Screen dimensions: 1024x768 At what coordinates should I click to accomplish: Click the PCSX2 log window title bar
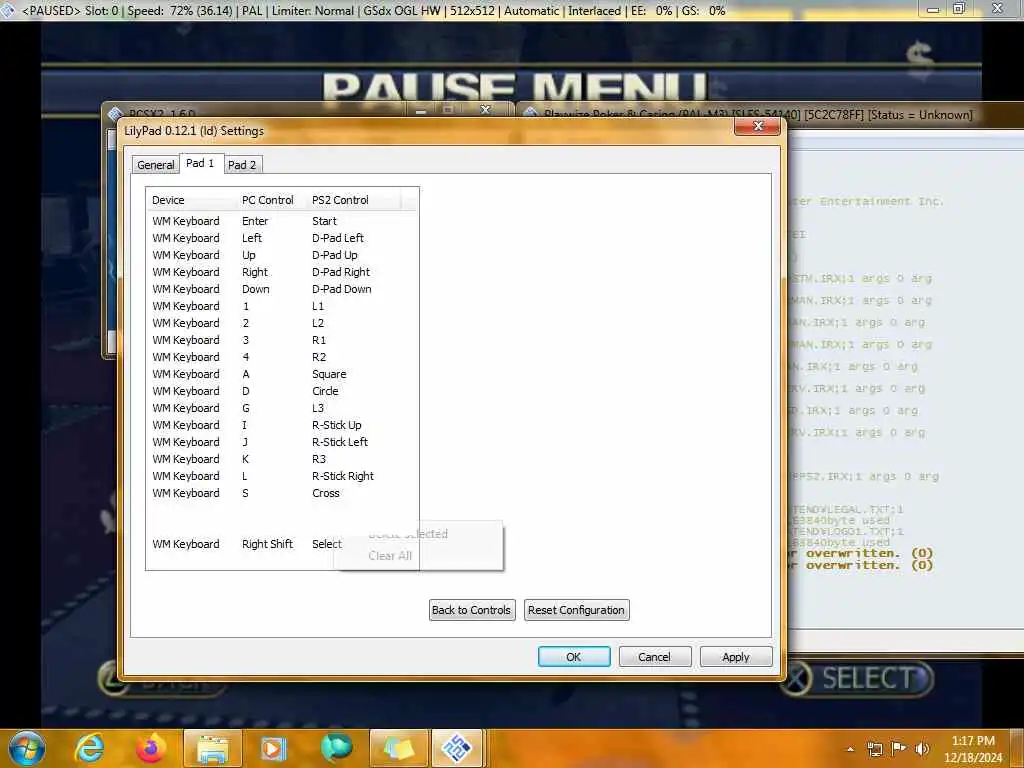click(x=771, y=114)
